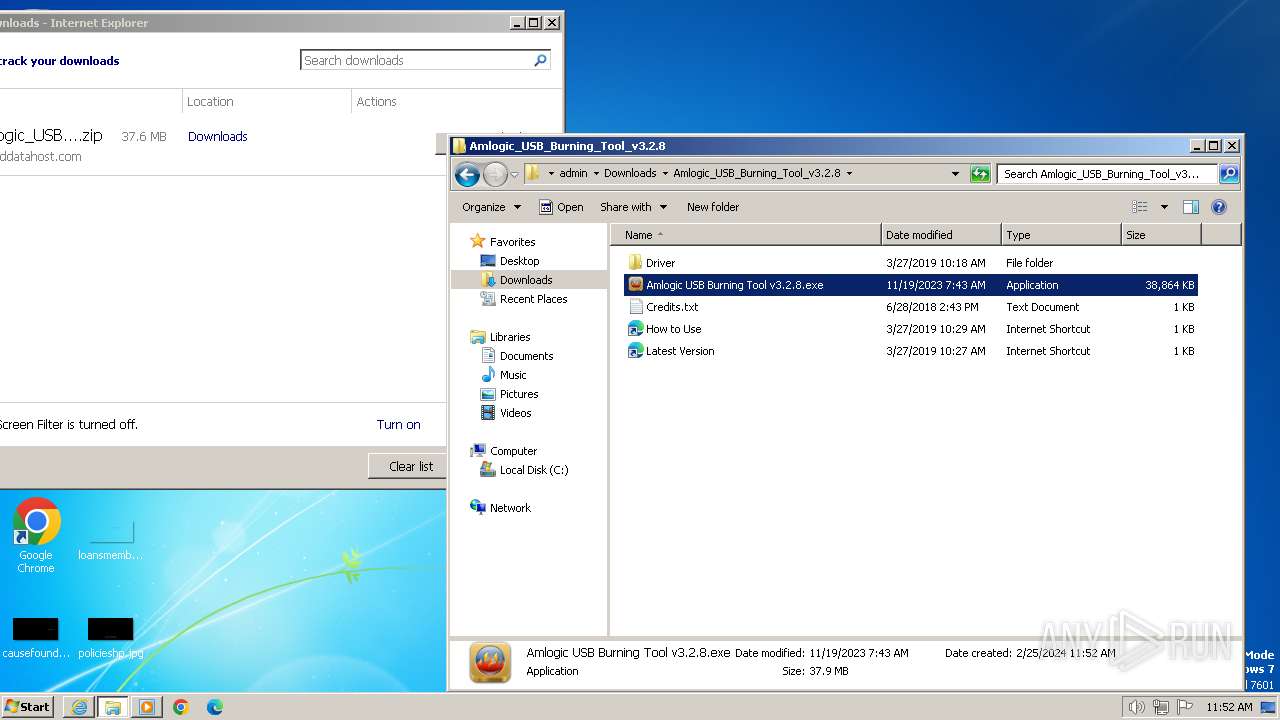Click the Search downloads field in Internet Explorer
This screenshot has height=720, width=1280.
click(414, 60)
